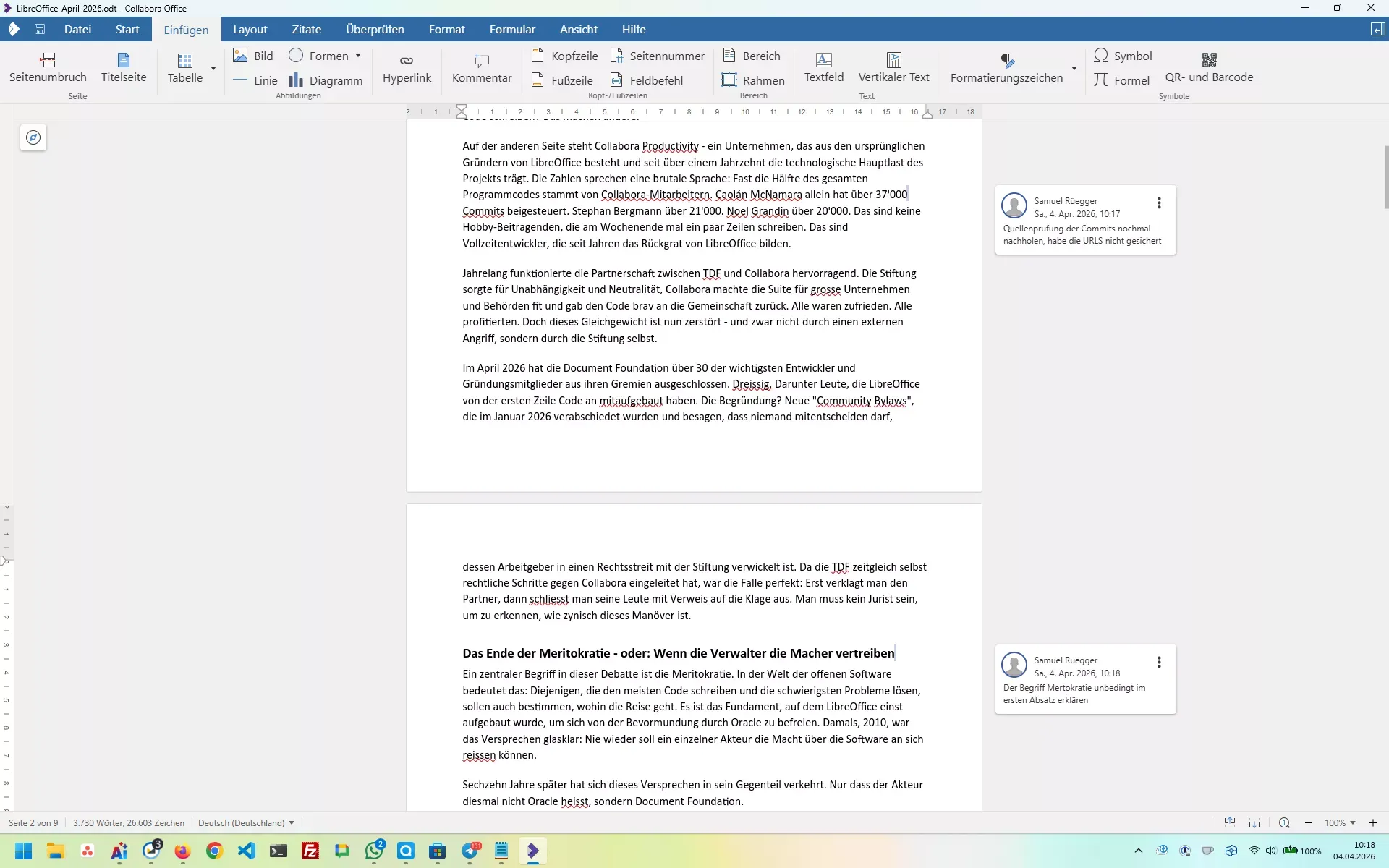
Task: Insert a Kopfzeile header
Action: pos(565,56)
